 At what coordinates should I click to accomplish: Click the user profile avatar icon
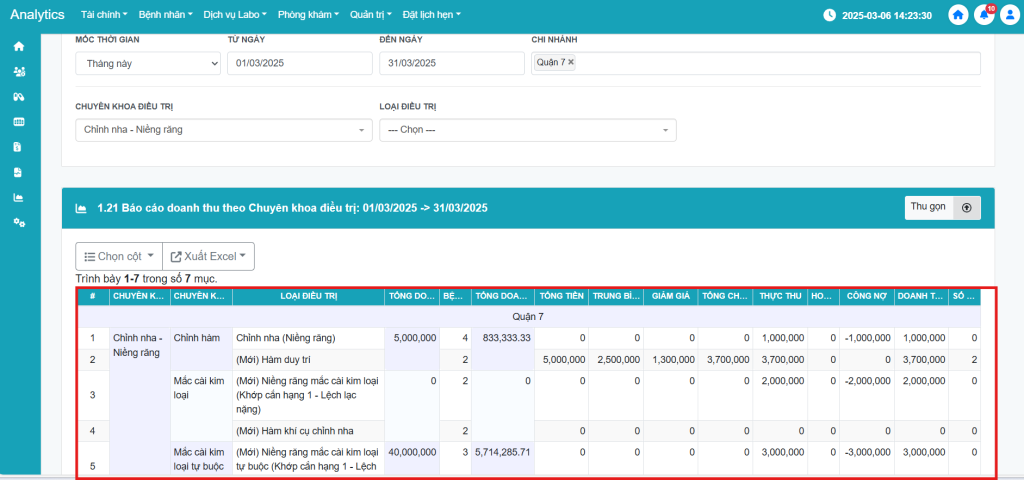(1008, 15)
